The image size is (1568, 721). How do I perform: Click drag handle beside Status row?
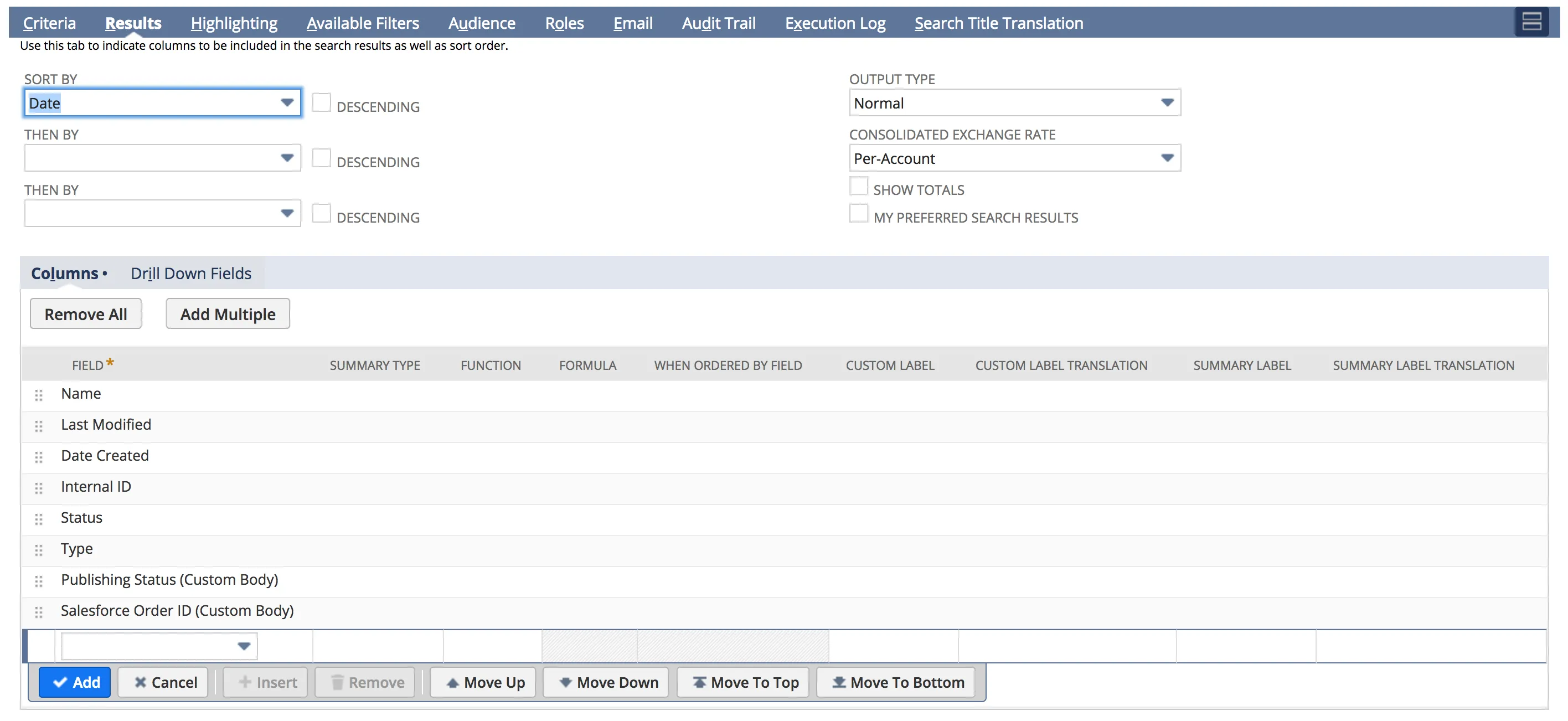(x=39, y=519)
